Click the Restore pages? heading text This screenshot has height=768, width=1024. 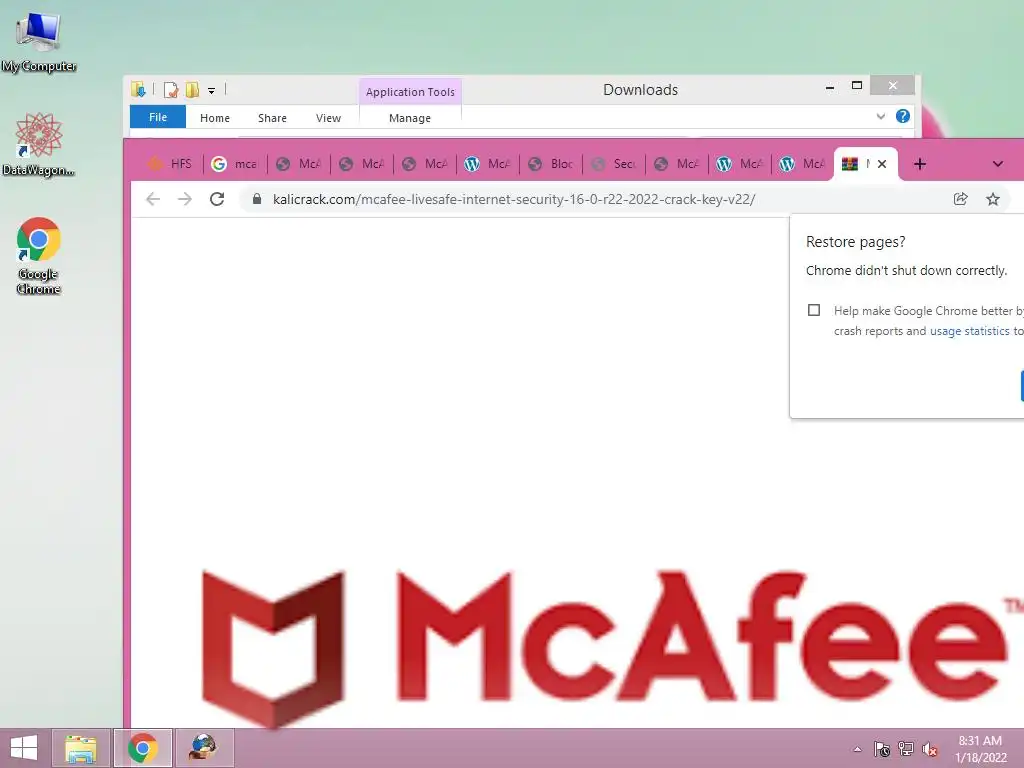coord(856,242)
